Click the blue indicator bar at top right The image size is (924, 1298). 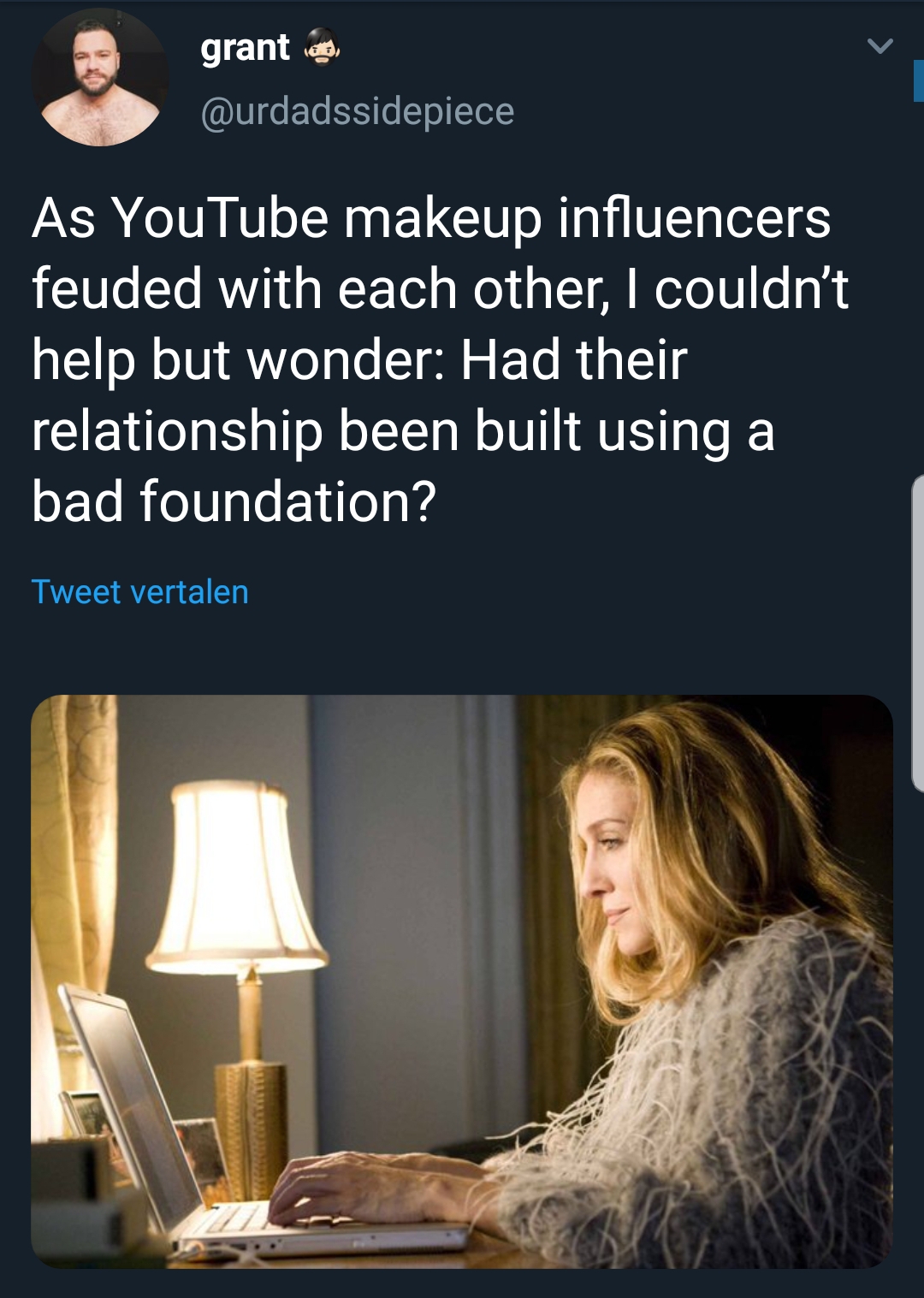[918, 82]
